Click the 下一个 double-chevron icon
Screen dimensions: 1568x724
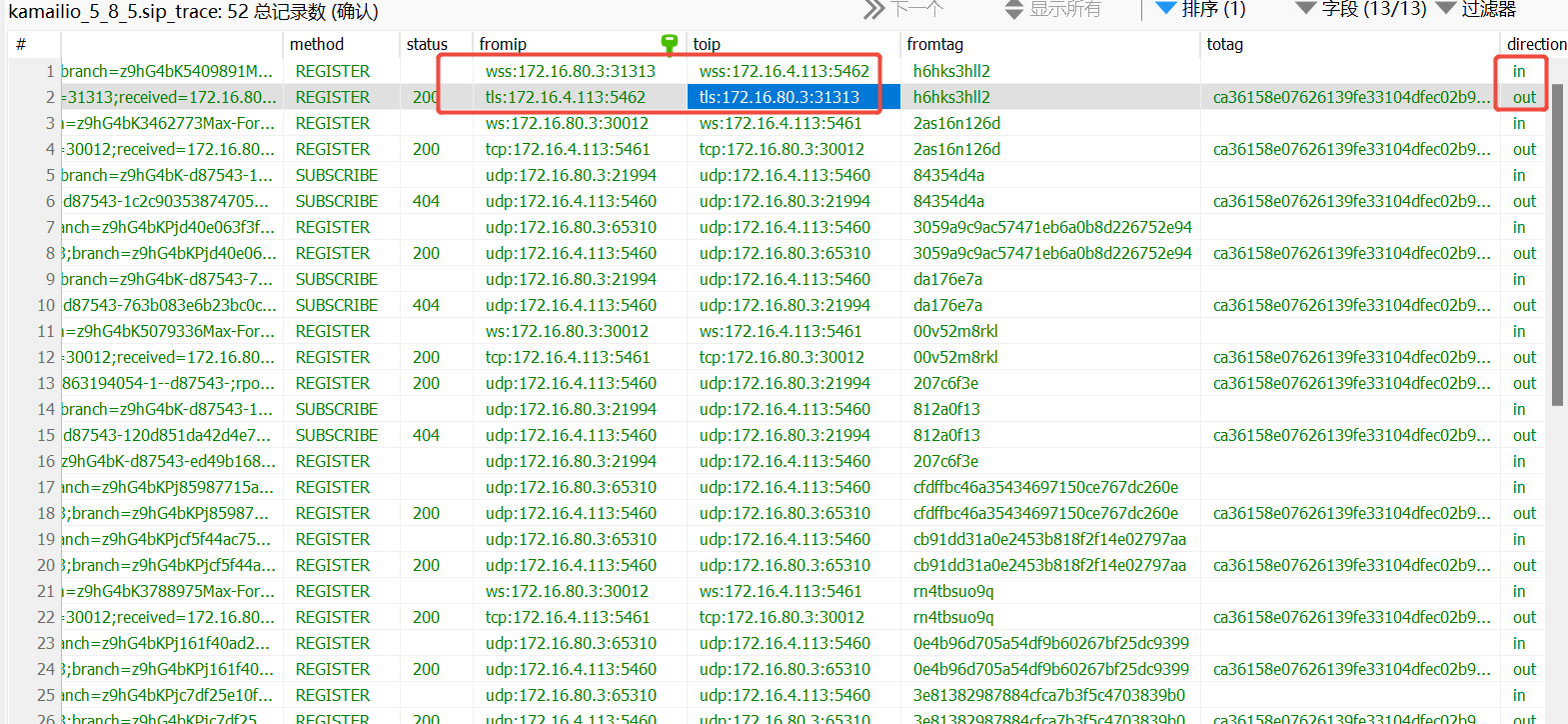tap(874, 9)
